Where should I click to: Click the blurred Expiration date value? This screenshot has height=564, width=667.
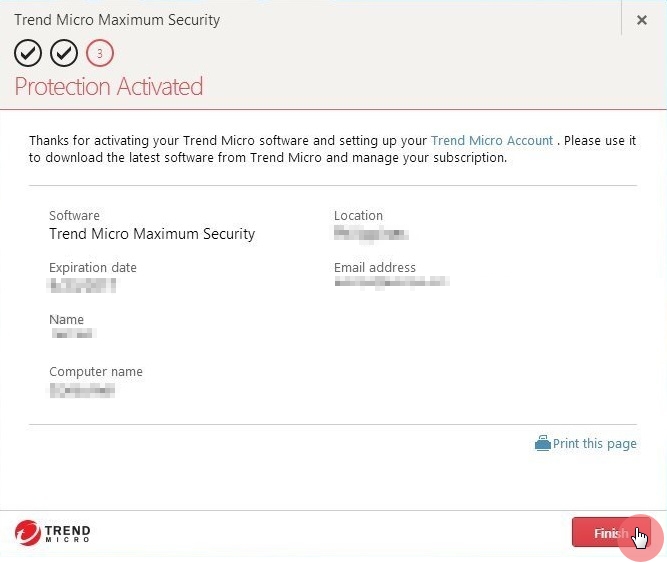[82, 285]
